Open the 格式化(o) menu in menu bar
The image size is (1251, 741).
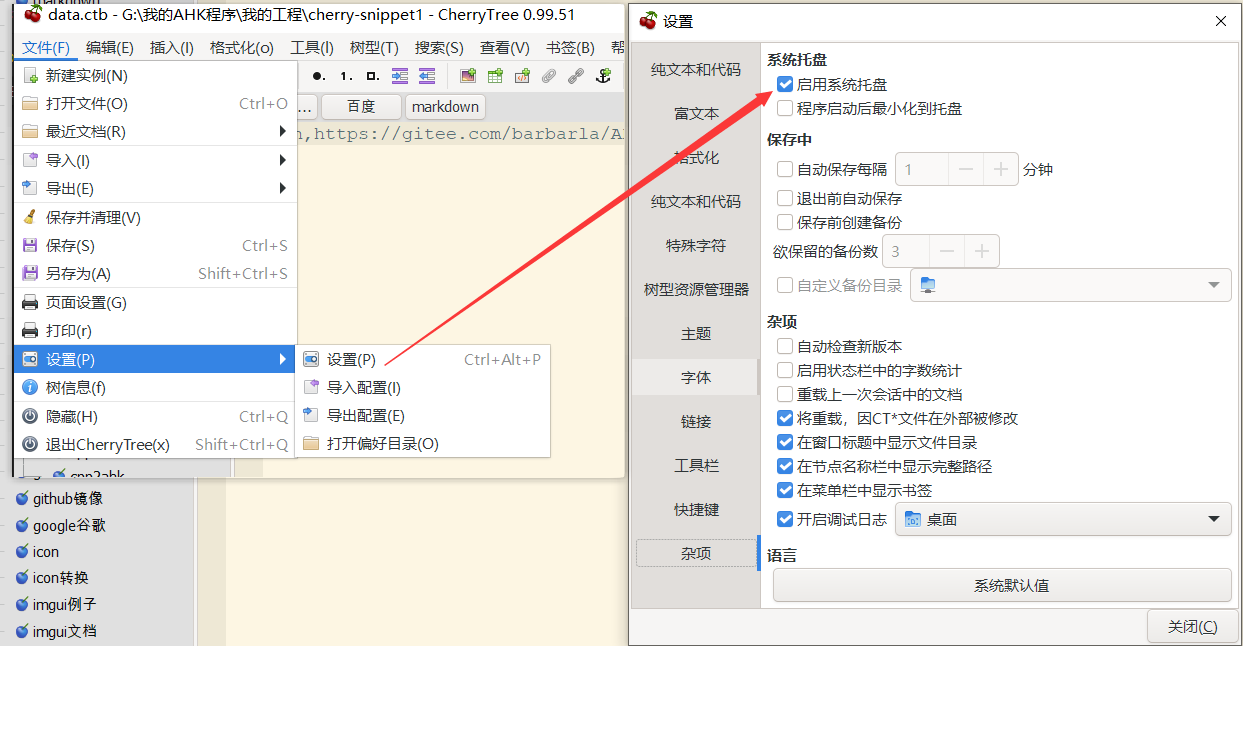[241, 48]
